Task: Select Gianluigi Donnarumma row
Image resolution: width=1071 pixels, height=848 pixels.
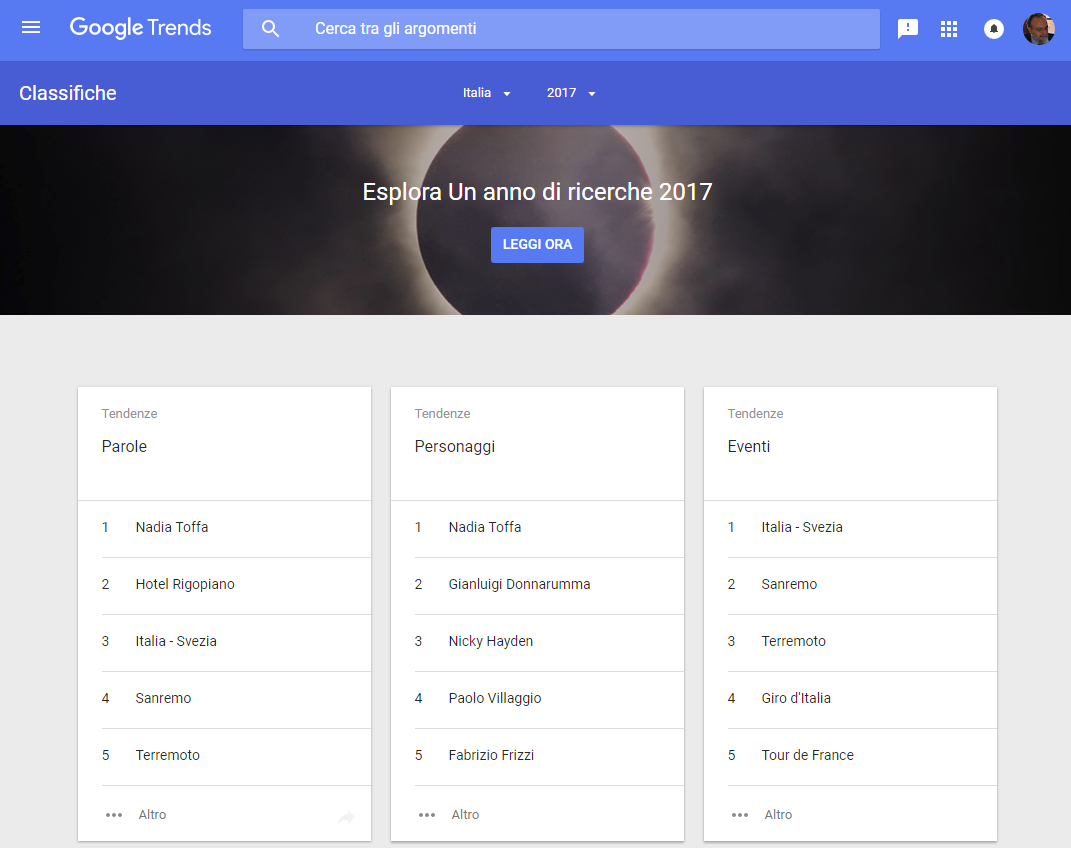Action: (x=549, y=584)
